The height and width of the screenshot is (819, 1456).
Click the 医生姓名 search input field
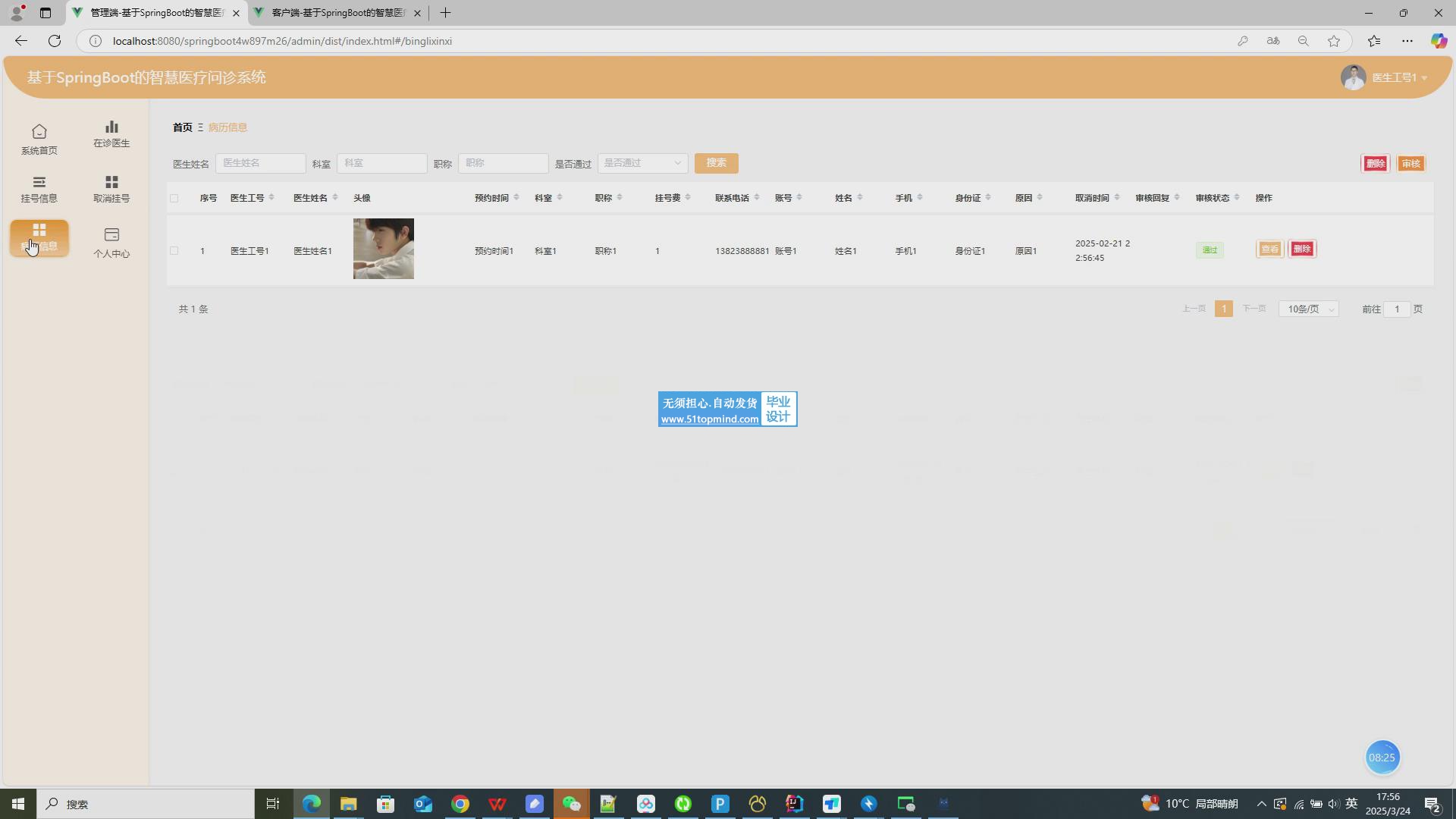(x=260, y=163)
